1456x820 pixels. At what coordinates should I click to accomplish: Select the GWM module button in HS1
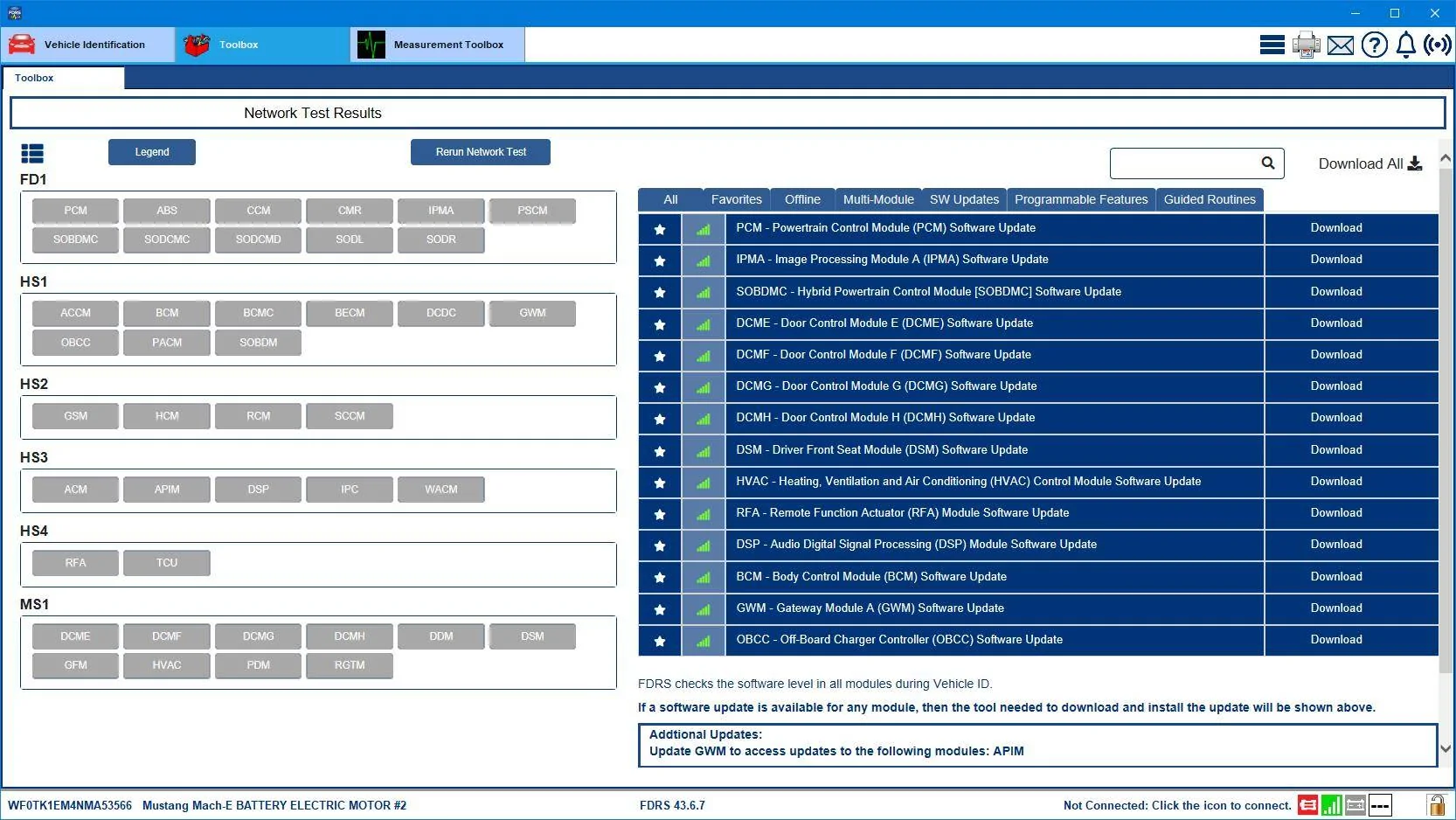[x=532, y=313]
